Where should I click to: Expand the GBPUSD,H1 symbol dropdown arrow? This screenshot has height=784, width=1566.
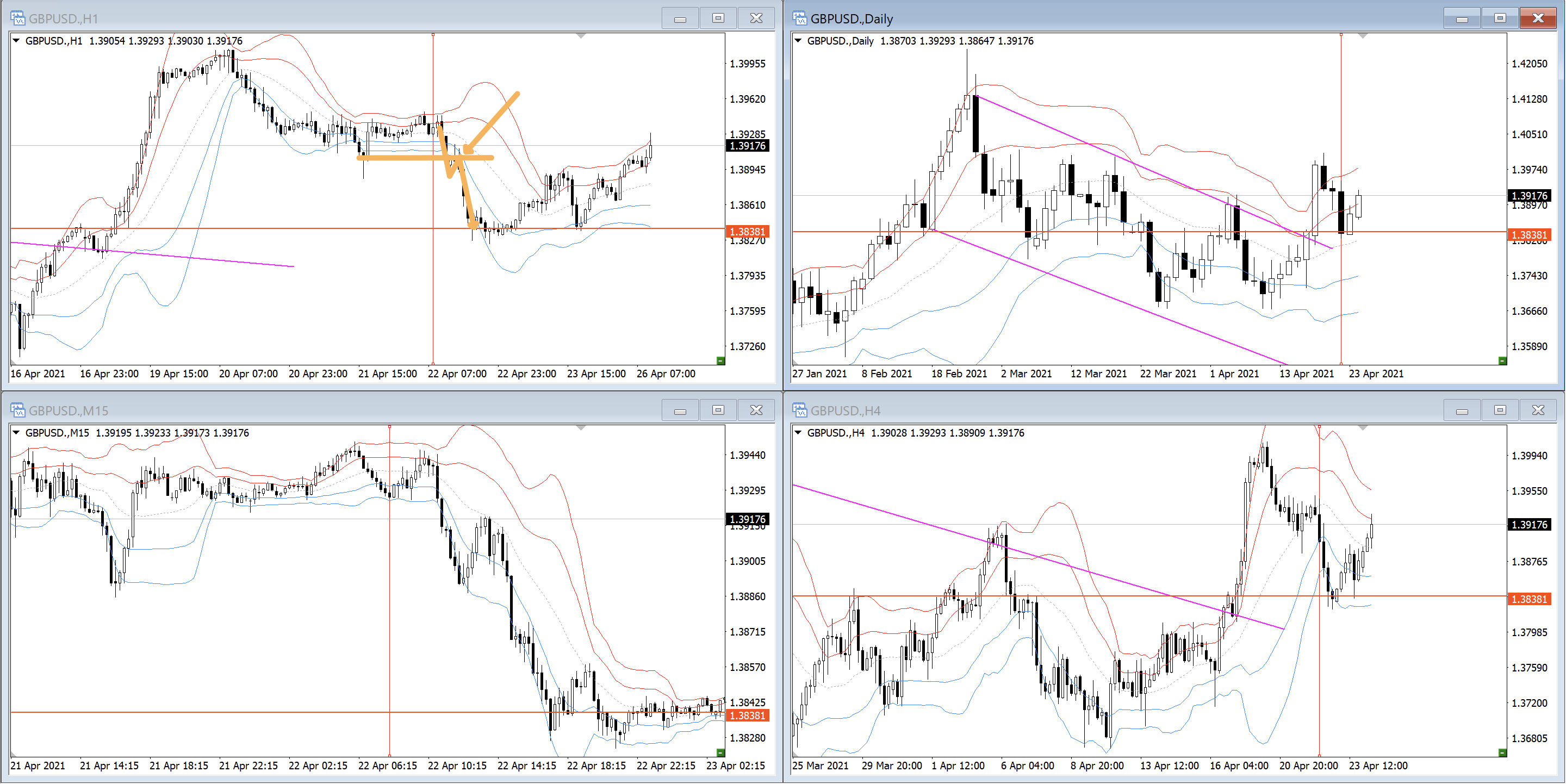(x=16, y=41)
